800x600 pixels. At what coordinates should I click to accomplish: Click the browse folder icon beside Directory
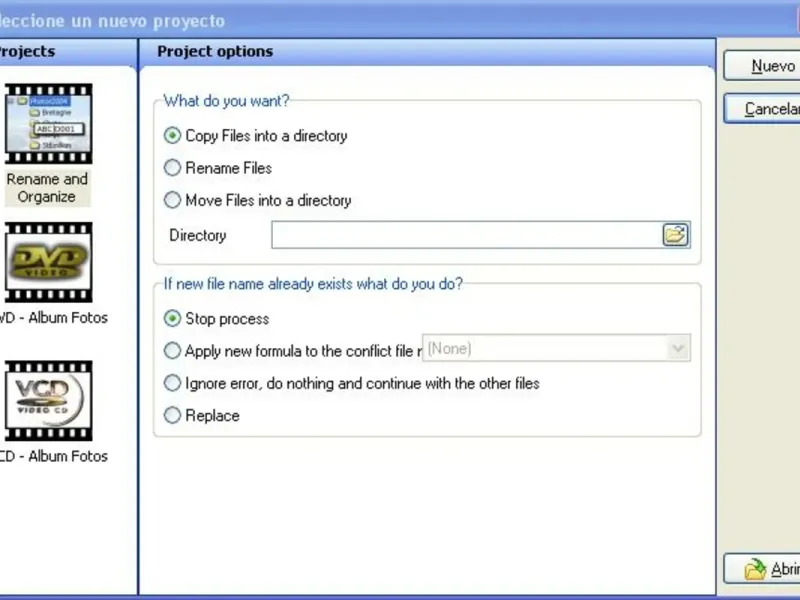(676, 235)
